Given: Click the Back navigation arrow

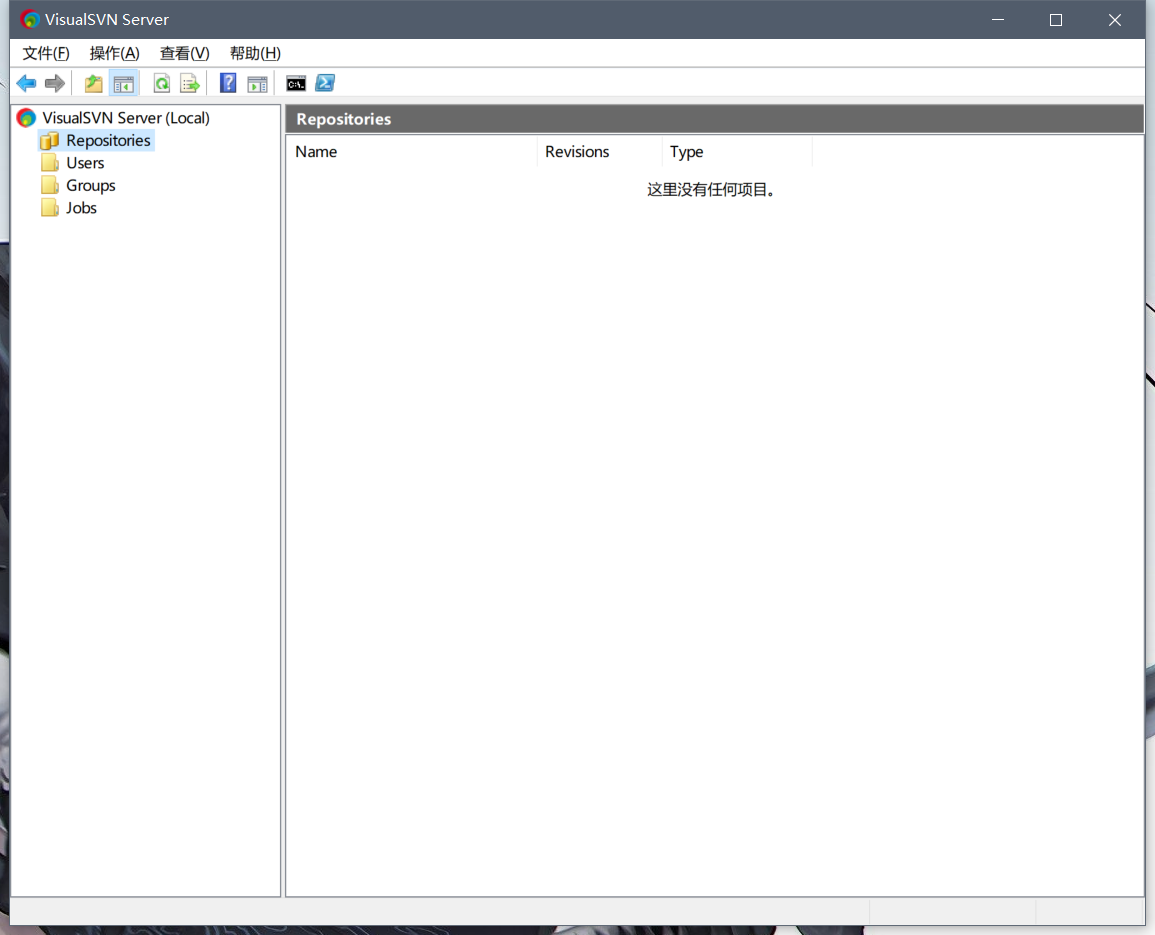Looking at the screenshot, I should click(26, 83).
